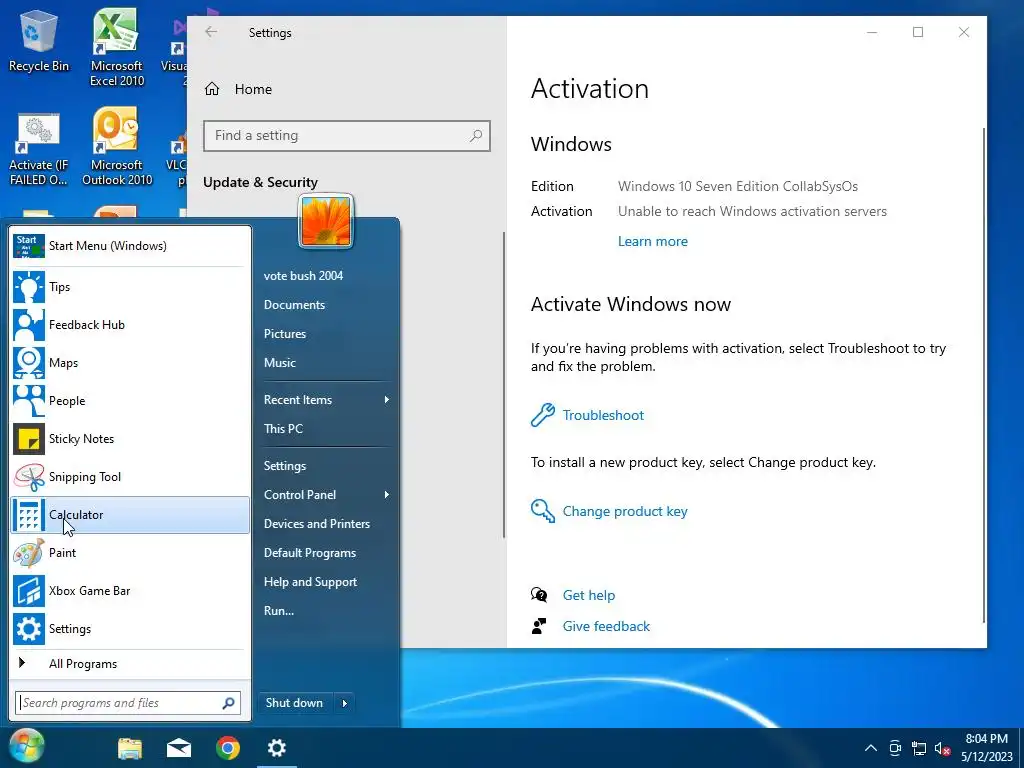Click the Settings window vertical scrollbar
Viewport: 1024px width, 768px height.
click(984, 375)
